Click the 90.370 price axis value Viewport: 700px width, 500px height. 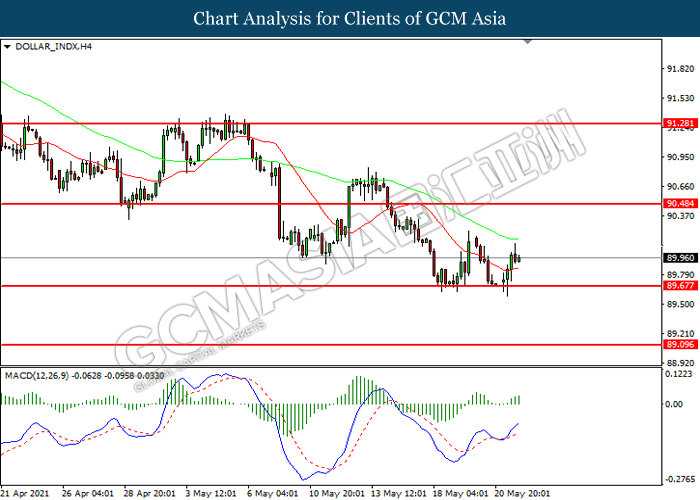(681, 216)
